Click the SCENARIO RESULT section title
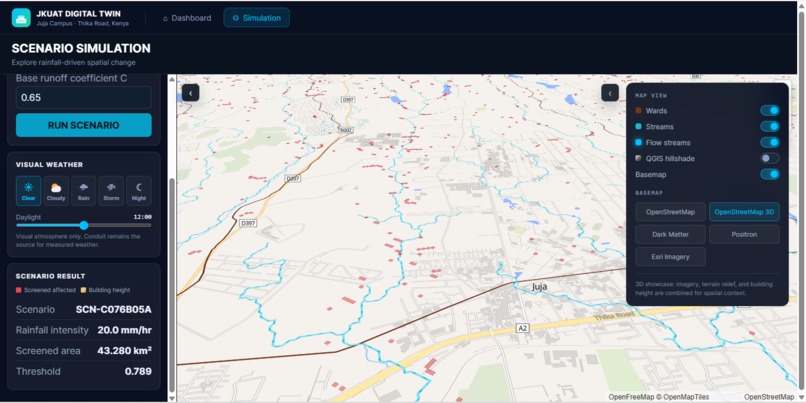Image resolution: width=806 pixels, height=403 pixels. pyautogui.click(x=50, y=276)
